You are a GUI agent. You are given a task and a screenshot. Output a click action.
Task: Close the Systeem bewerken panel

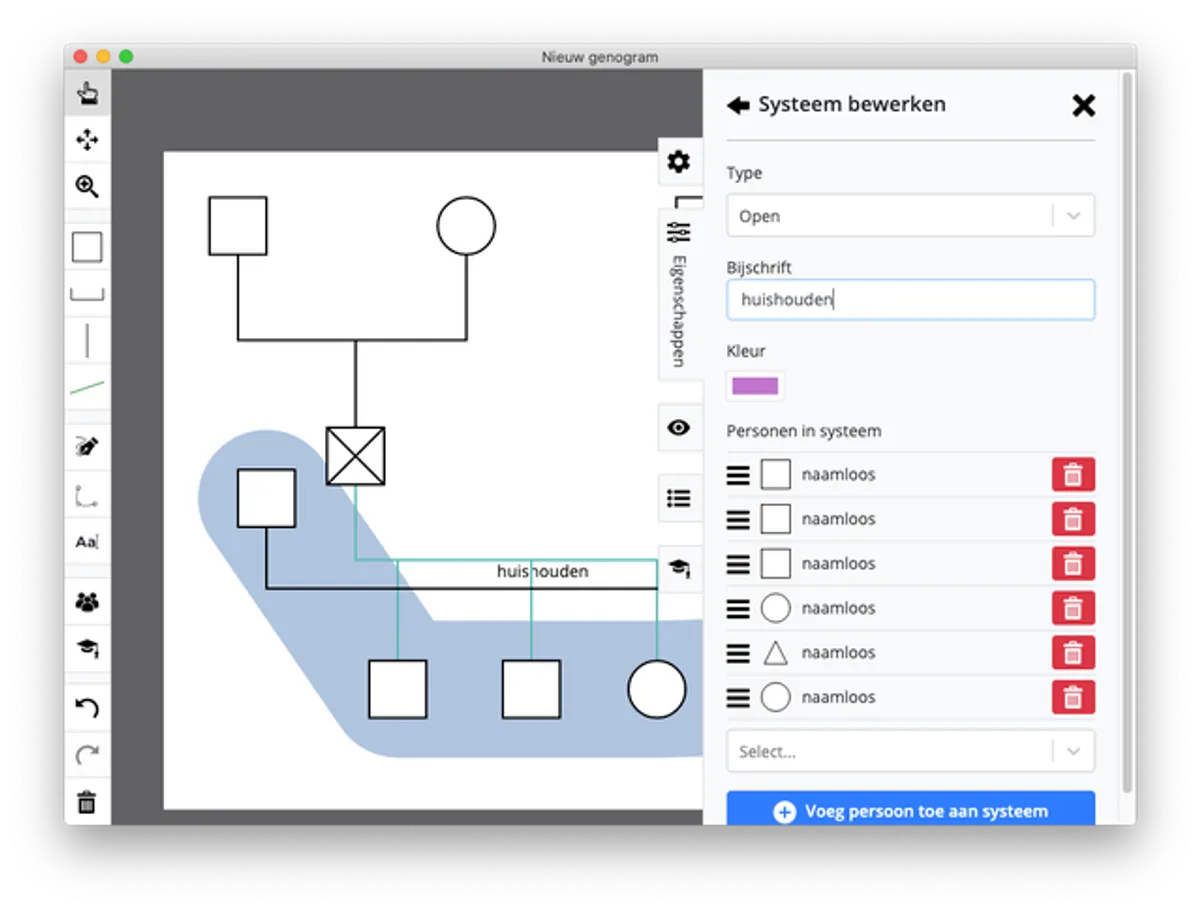(x=1083, y=105)
